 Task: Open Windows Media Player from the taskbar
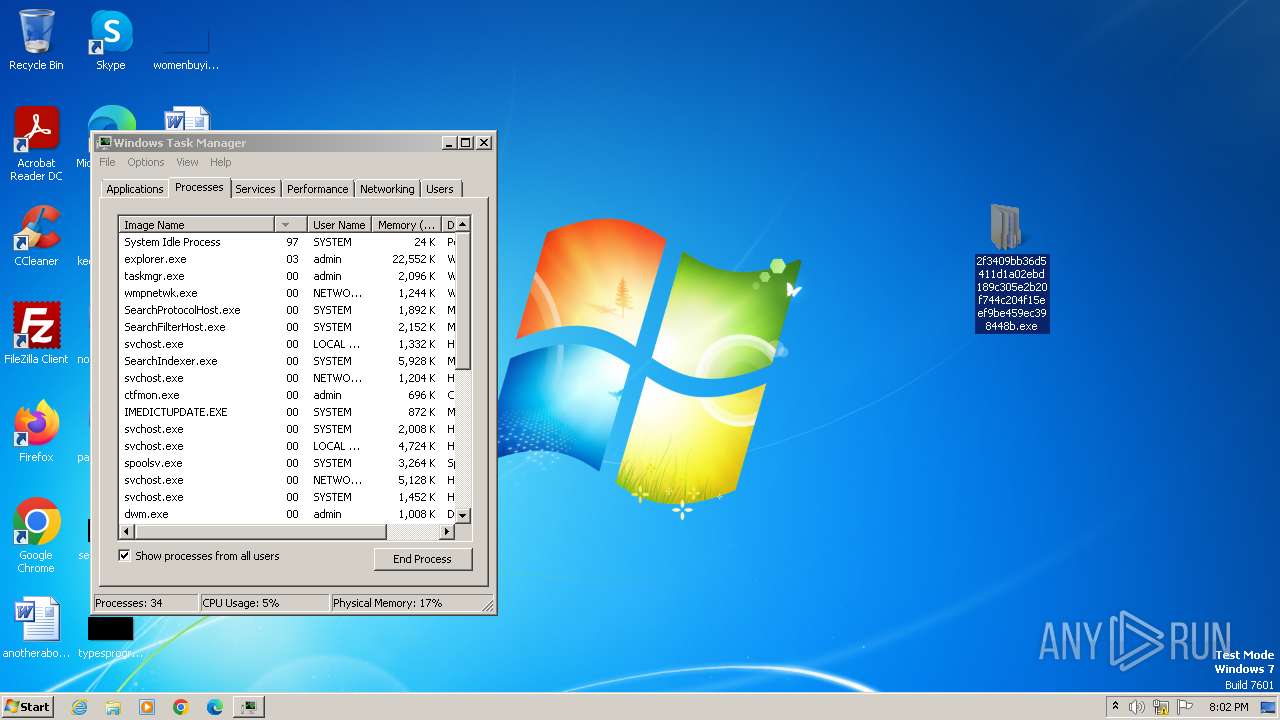pos(147,707)
